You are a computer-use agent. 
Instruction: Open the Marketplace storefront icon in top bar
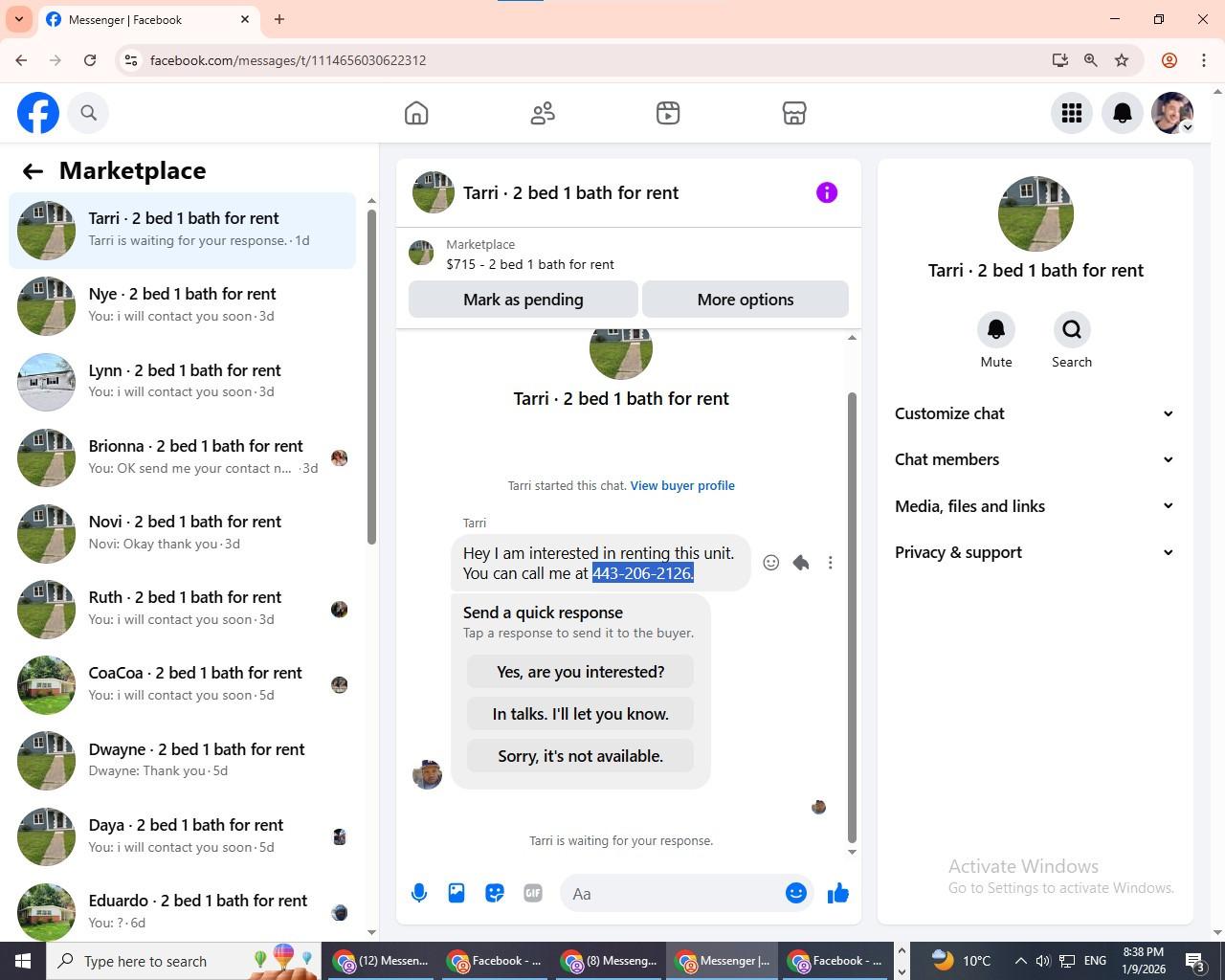794,113
